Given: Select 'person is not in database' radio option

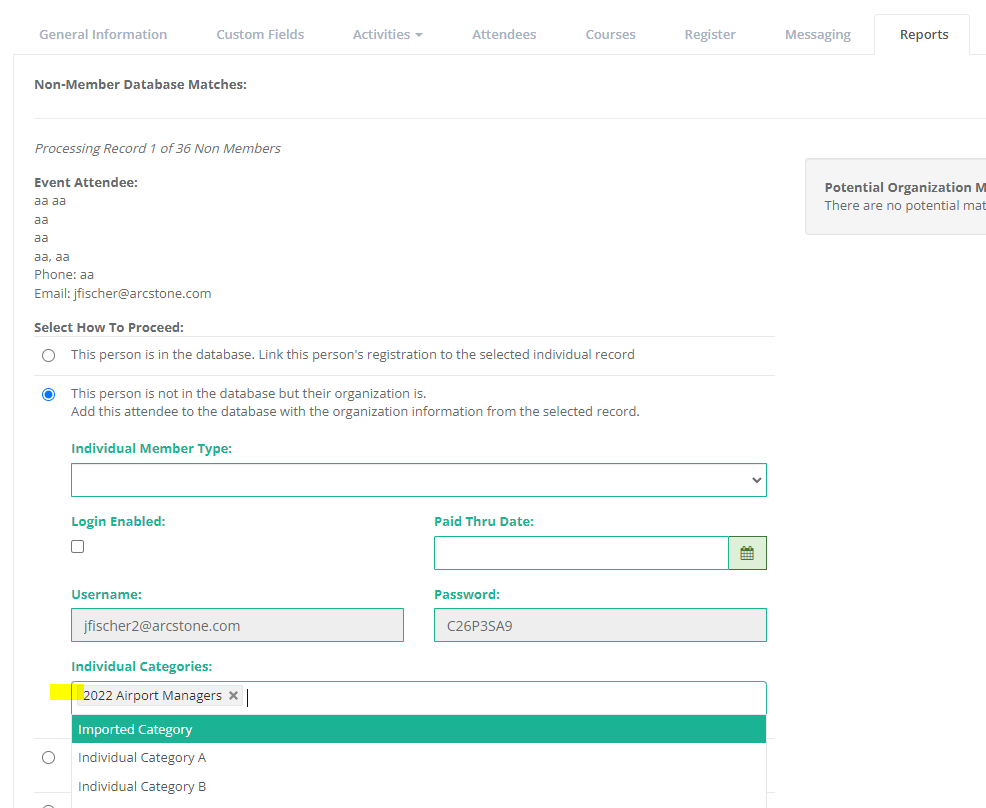Looking at the screenshot, I should point(48,395).
